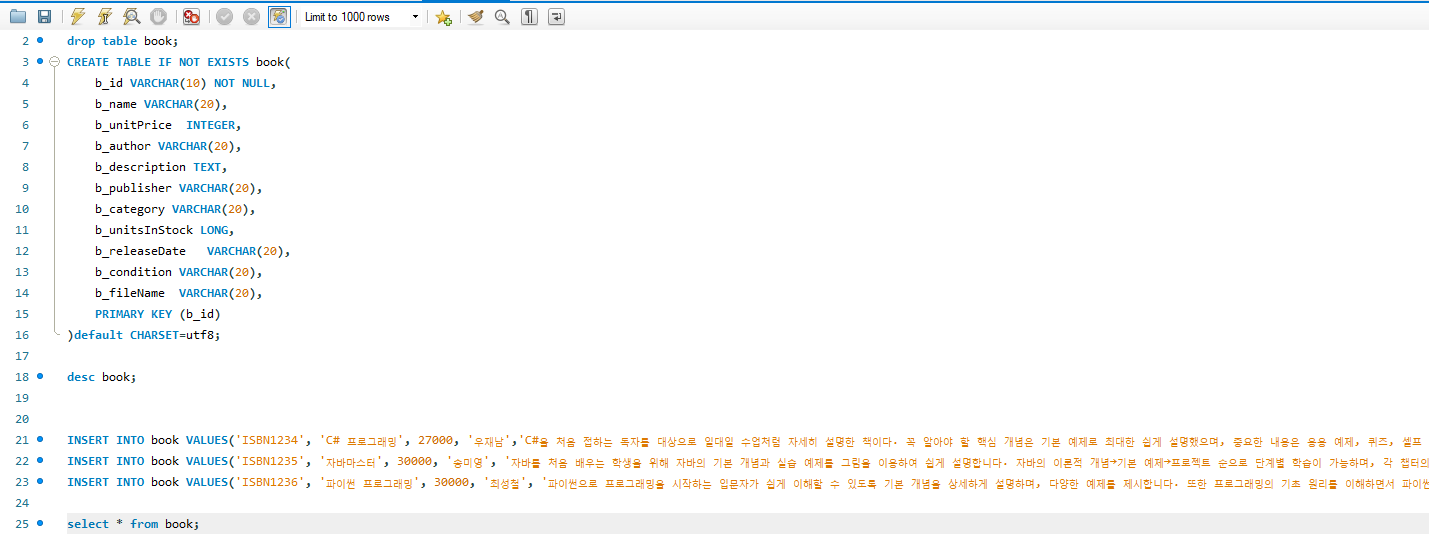The width and height of the screenshot is (1429, 541).
Task: Rollback the current transaction
Action: (252, 17)
